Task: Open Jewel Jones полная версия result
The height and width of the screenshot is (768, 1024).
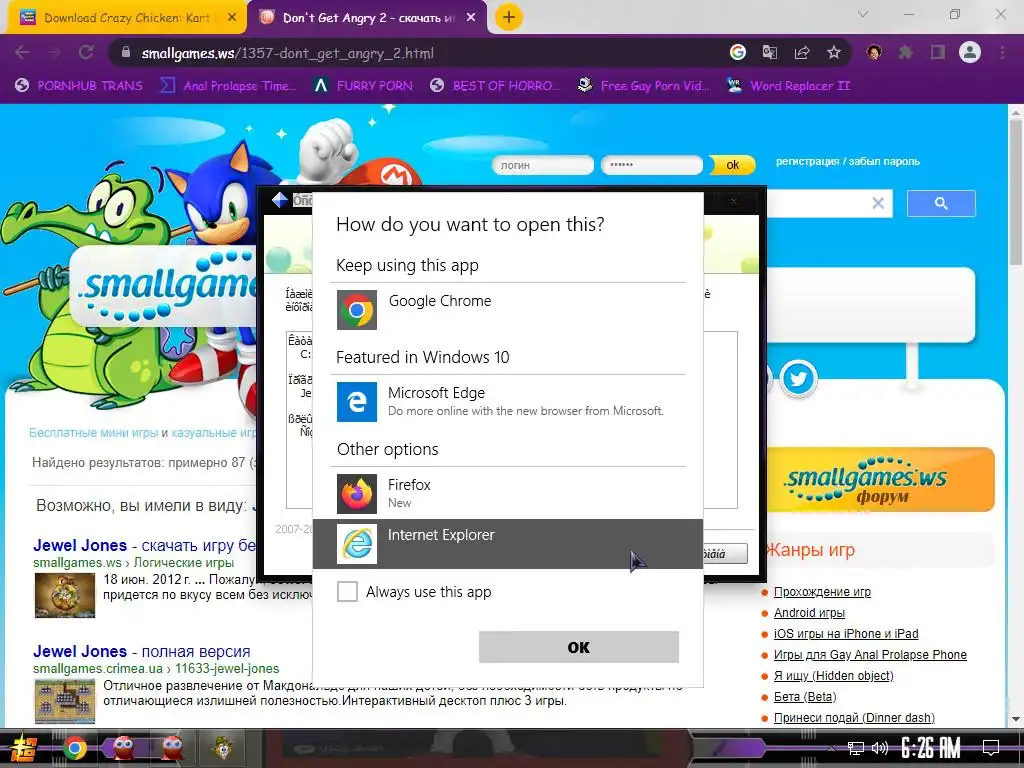Action: 142,651
